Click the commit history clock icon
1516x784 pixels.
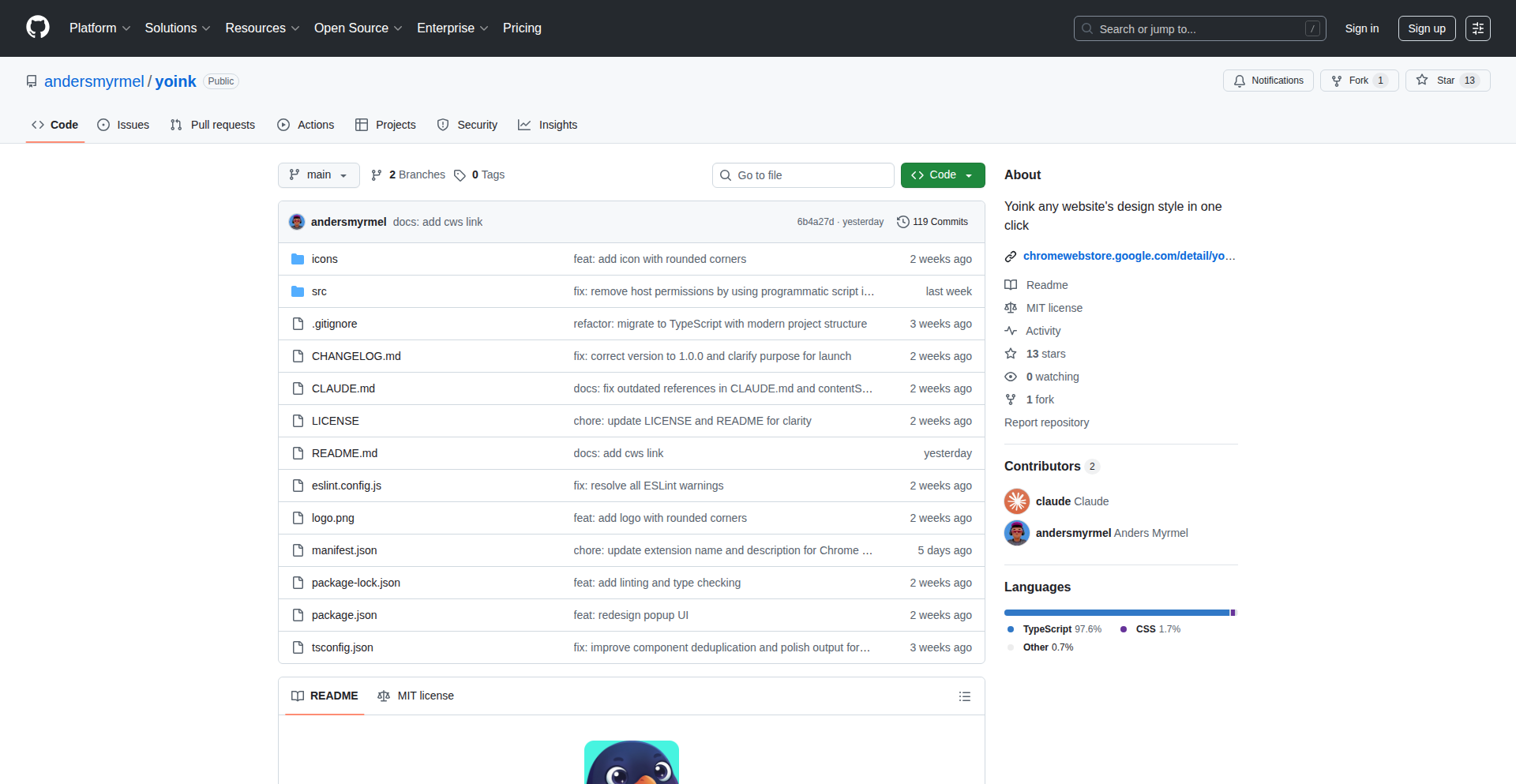(x=902, y=222)
